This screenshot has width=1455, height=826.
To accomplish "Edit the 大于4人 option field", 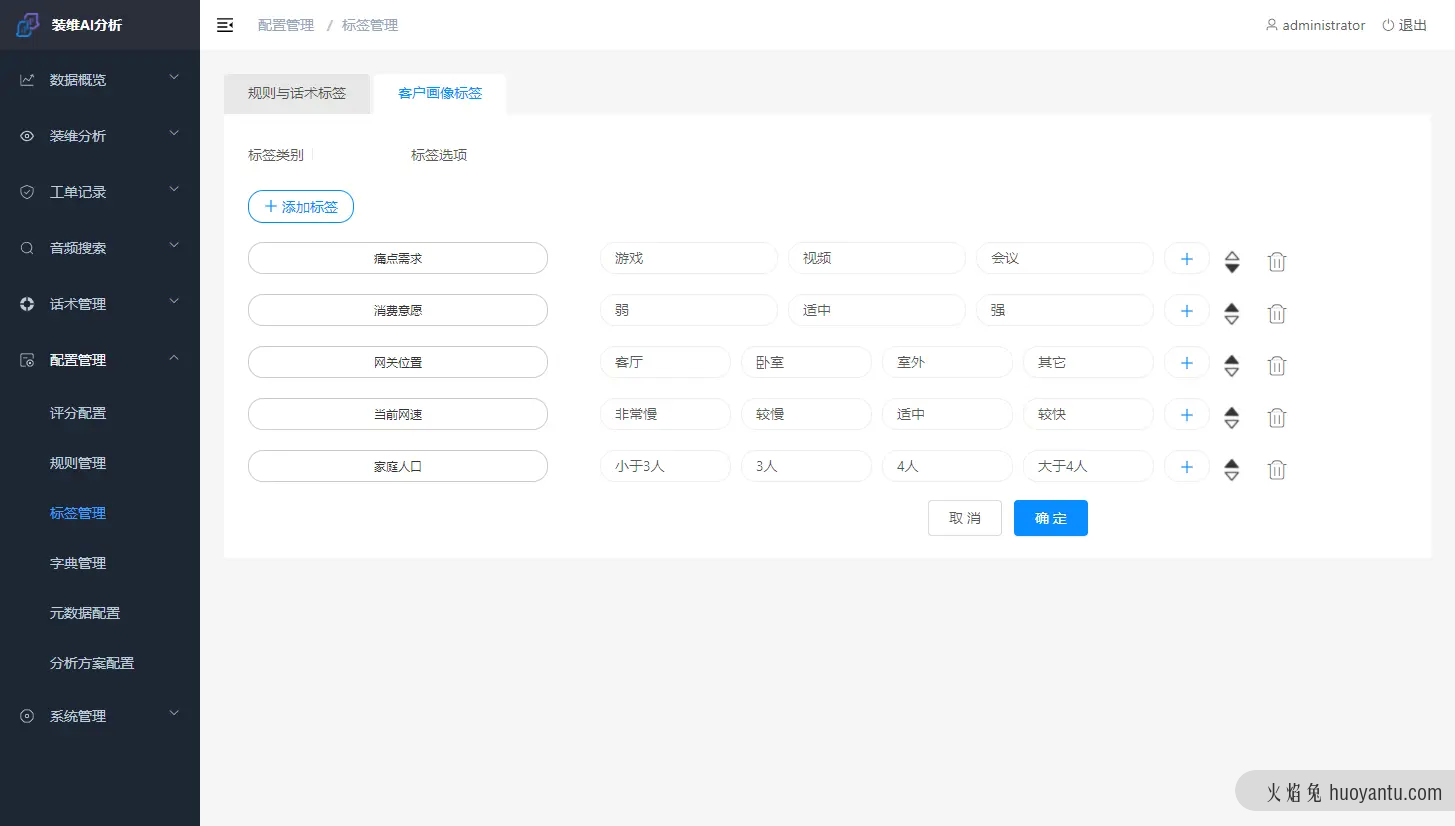I will point(1088,466).
